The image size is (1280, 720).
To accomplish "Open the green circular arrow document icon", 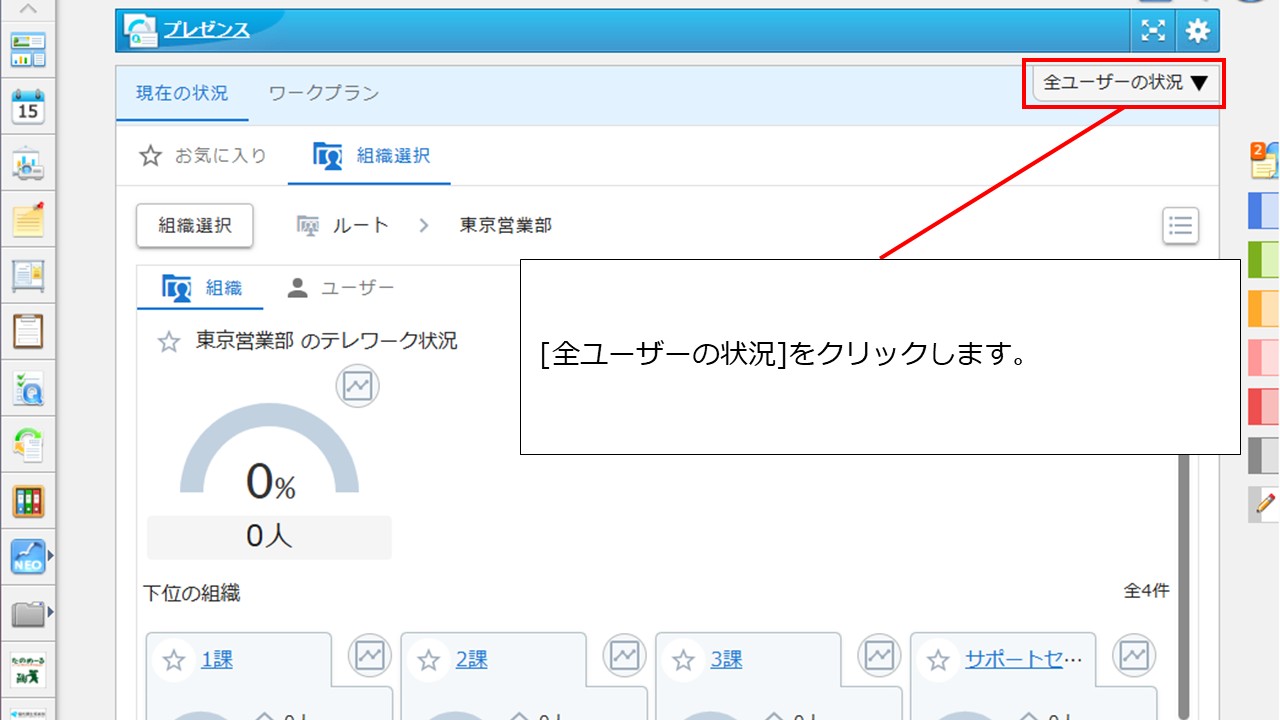I will click(28, 444).
